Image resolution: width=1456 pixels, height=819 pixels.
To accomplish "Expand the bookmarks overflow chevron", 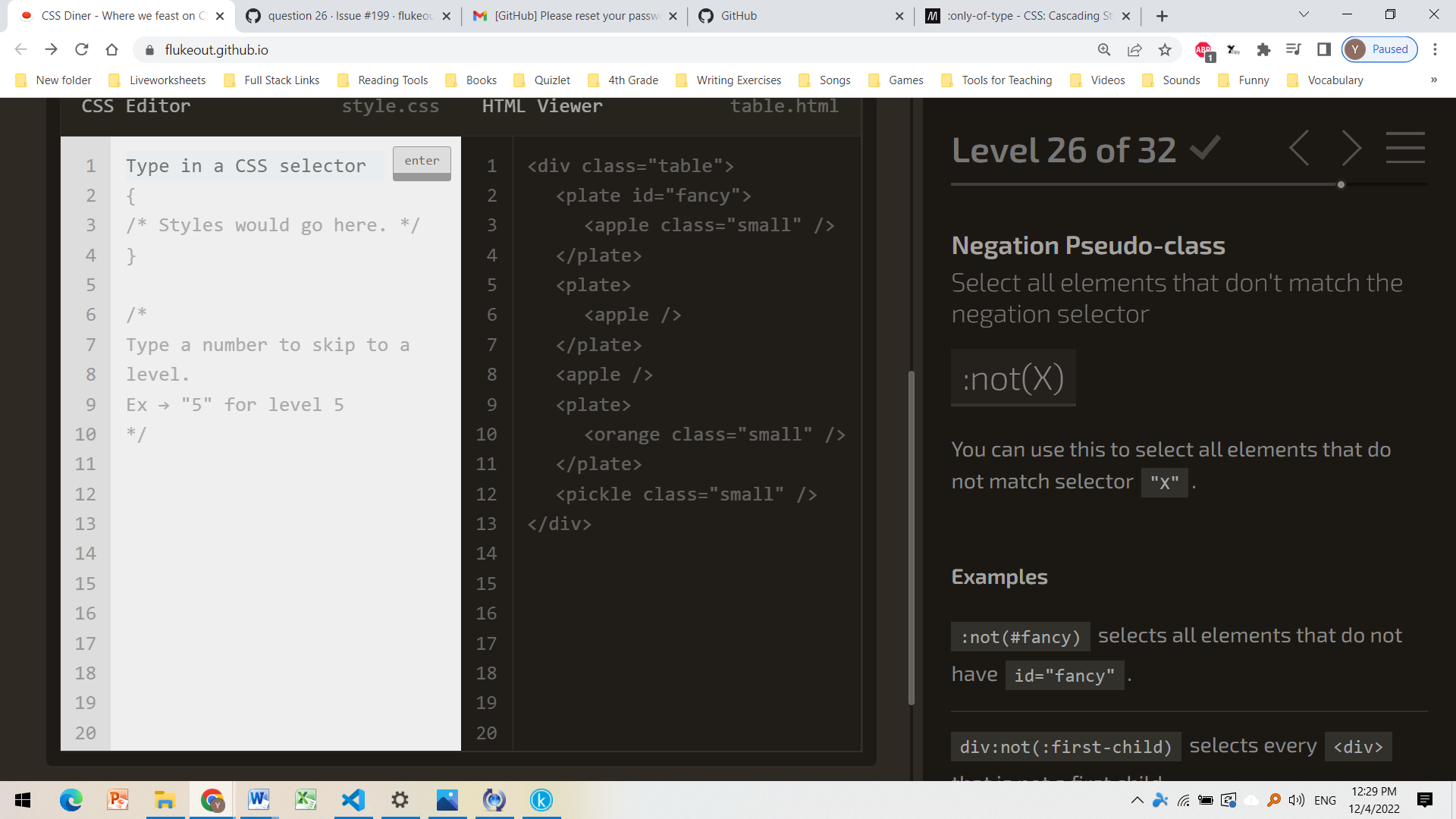I will point(1435,80).
